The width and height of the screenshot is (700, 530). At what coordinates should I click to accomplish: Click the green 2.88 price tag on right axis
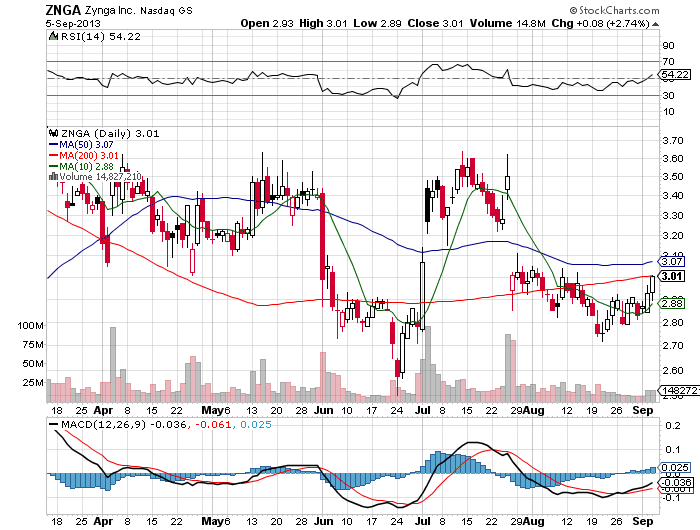tap(671, 304)
